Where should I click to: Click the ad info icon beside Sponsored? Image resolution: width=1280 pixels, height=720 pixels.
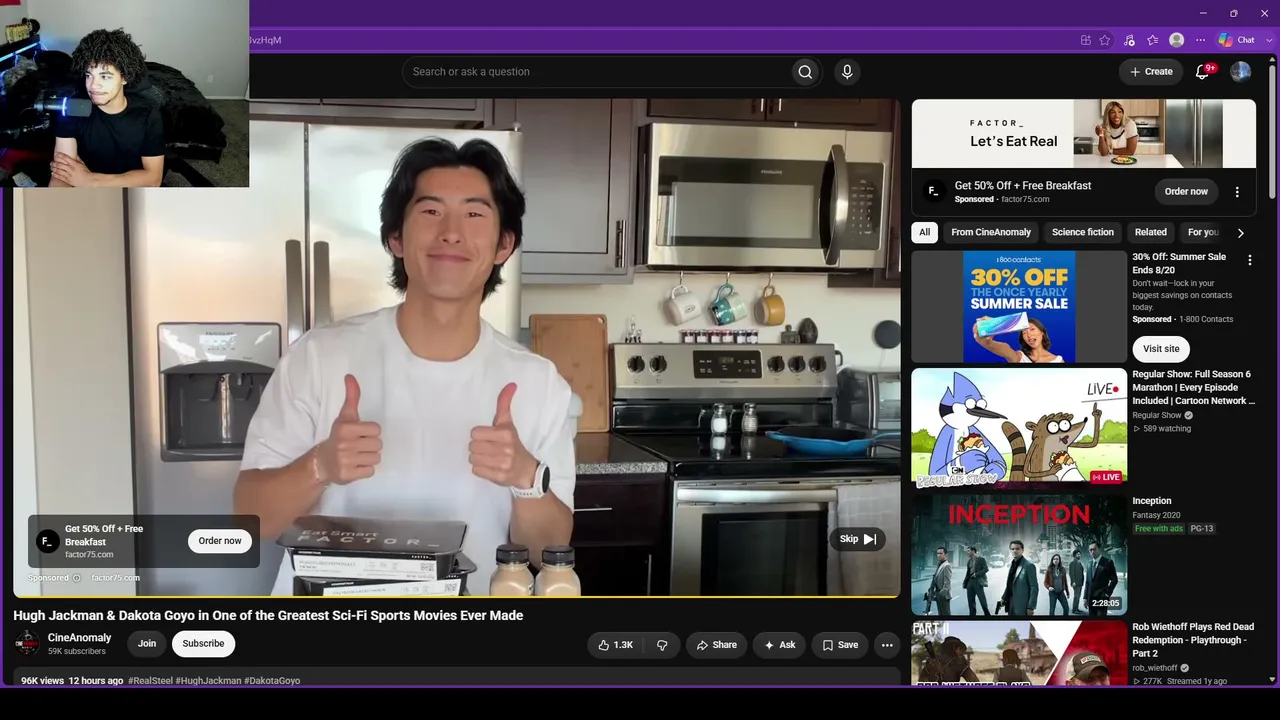76,578
